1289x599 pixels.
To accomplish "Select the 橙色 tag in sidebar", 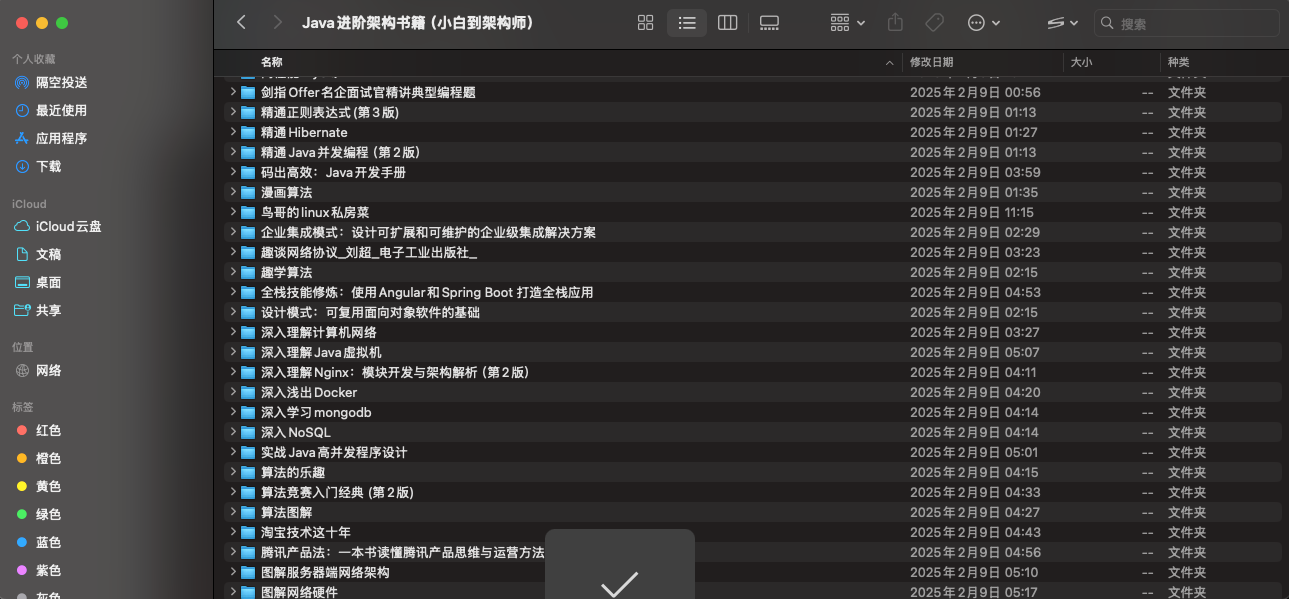I will click(x=37, y=458).
